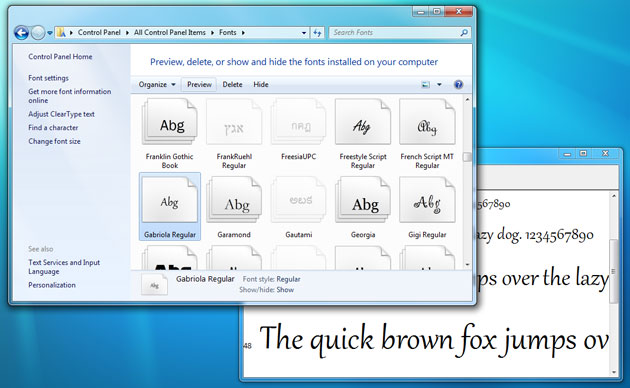
Task: Click the Hide toolbar button
Action: (261, 84)
